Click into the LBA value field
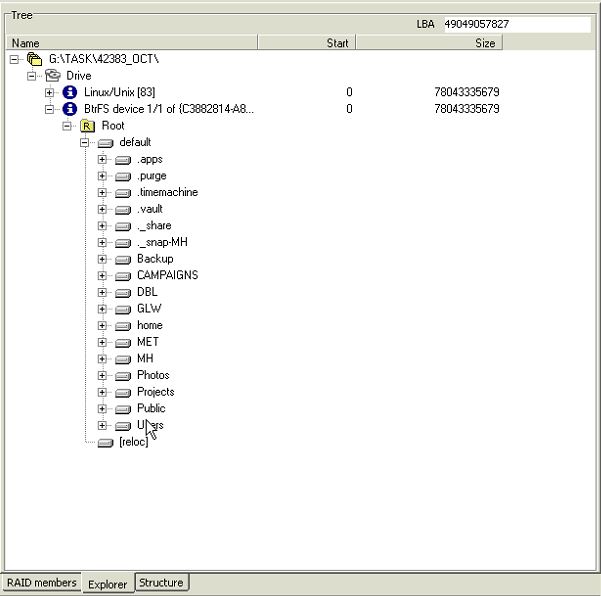This screenshot has width=601, height=596. (x=517, y=25)
